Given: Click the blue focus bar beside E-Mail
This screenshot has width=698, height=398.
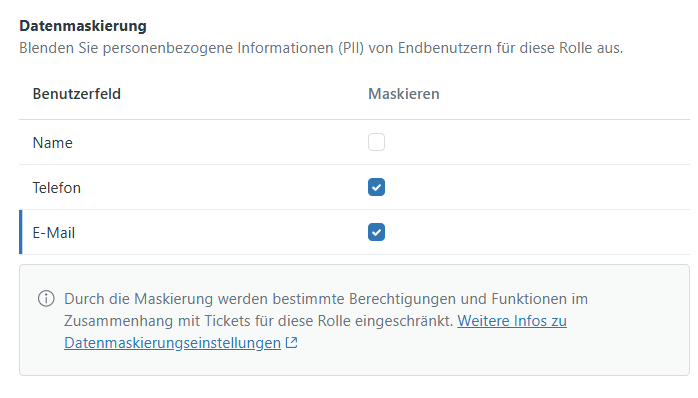Looking at the screenshot, I should point(20,232).
